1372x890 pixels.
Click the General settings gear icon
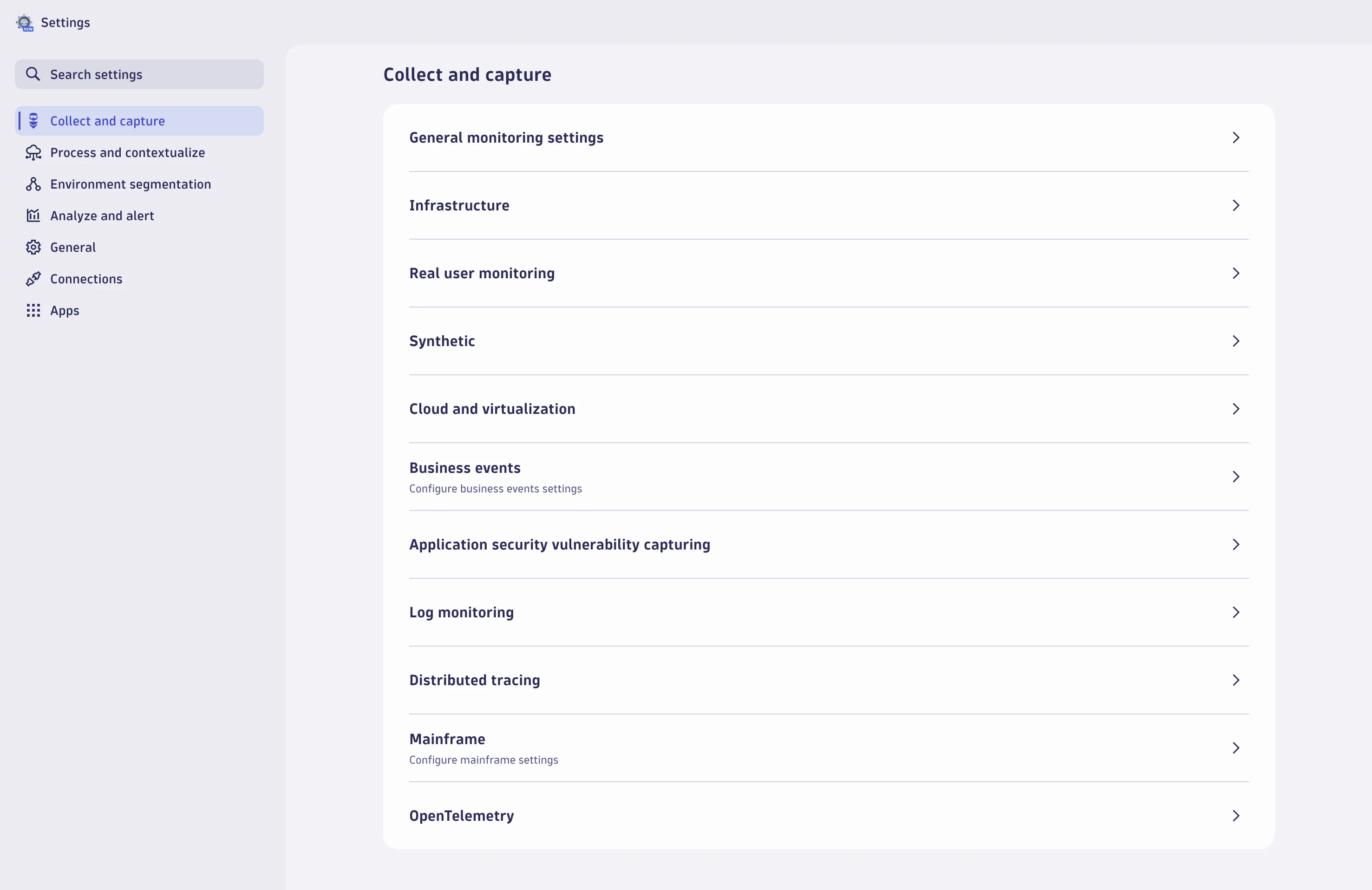coord(33,247)
